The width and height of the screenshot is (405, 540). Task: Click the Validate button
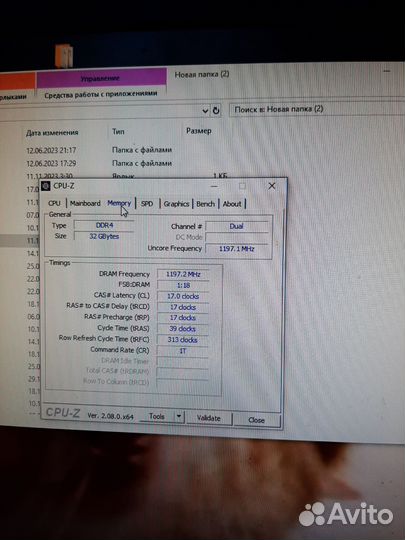[209, 418]
